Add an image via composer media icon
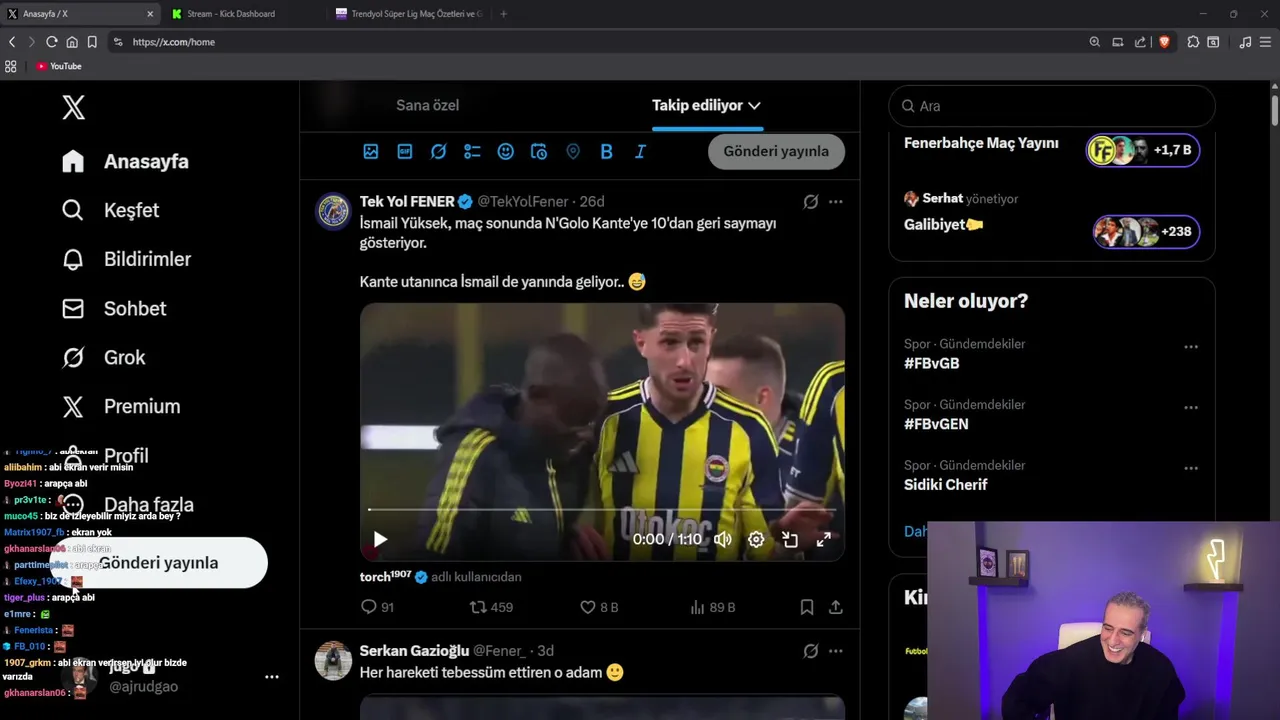 pyautogui.click(x=371, y=151)
